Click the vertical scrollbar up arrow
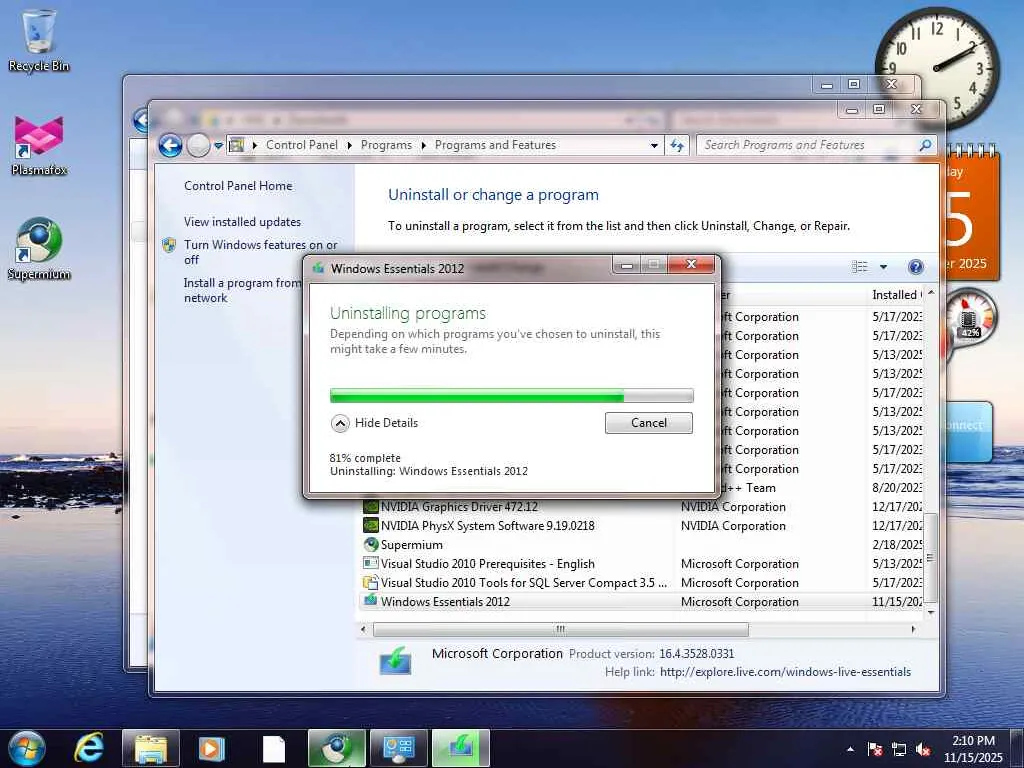Image resolution: width=1024 pixels, height=768 pixels. click(x=931, y=293)
